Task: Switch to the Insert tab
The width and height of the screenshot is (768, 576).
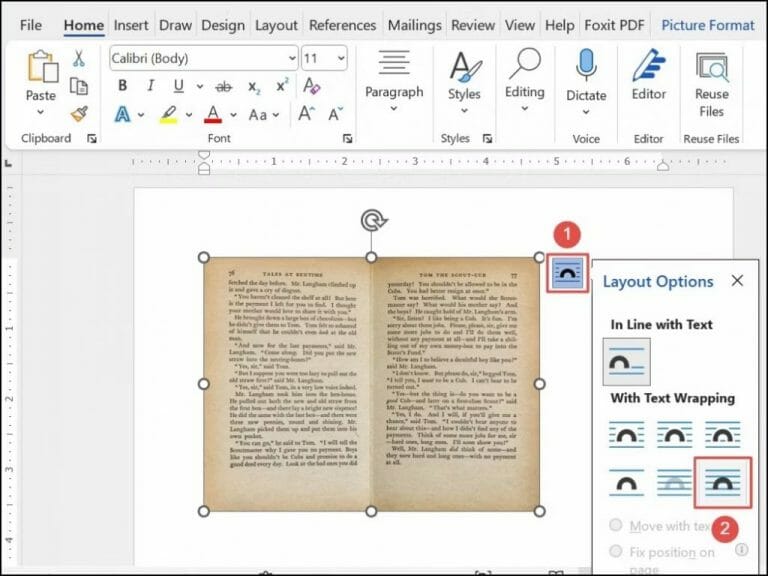Action: (x=131, y=25)
